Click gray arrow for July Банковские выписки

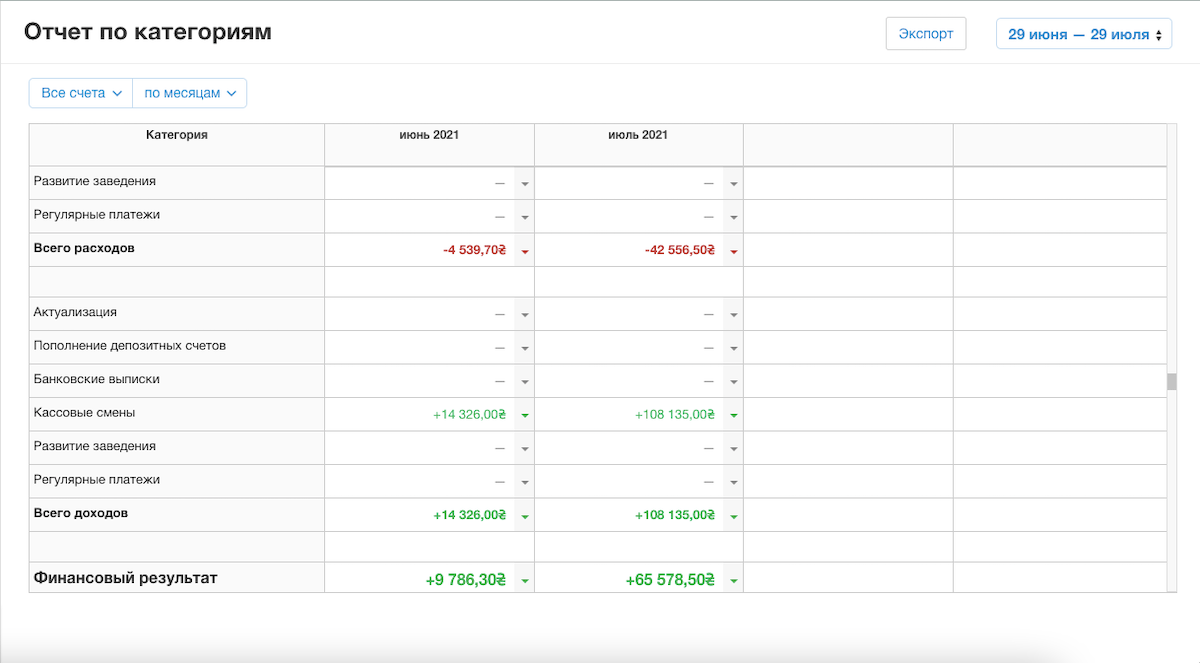733,381
